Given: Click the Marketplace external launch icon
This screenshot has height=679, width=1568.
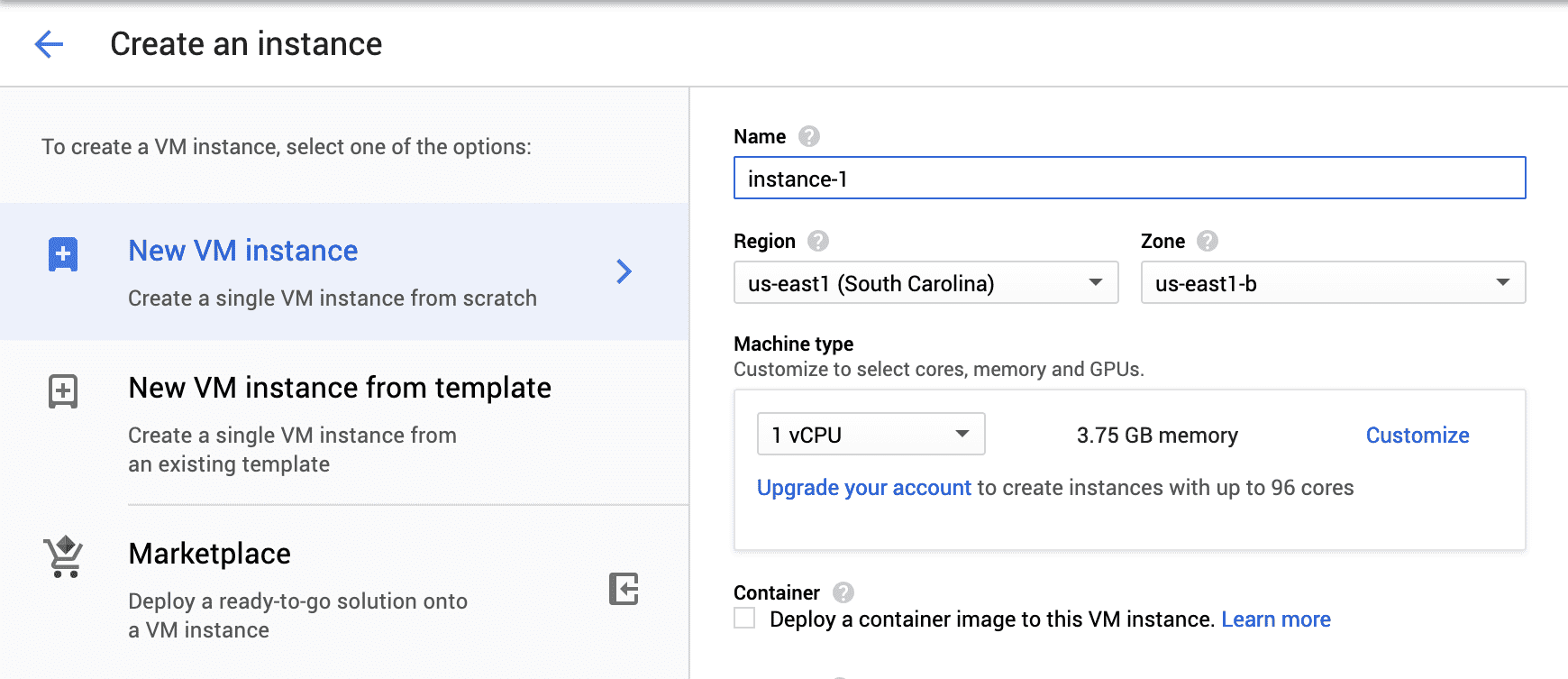Looking at the screenshot, I should (624, 589).
